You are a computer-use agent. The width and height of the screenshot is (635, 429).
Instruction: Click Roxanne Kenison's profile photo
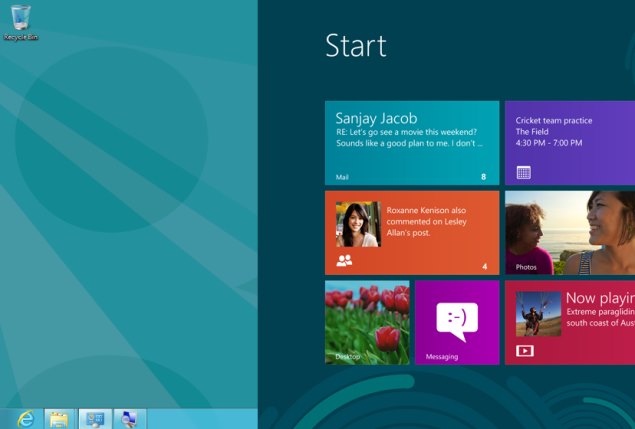(x=357, y=224)
